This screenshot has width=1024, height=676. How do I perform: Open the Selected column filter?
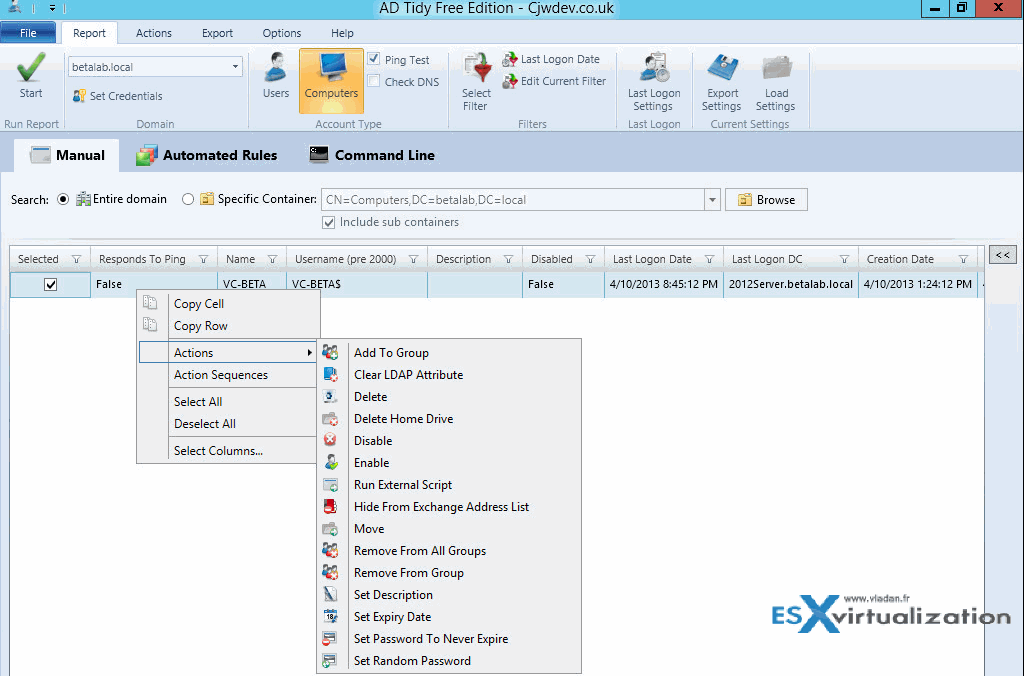[76, 259]
